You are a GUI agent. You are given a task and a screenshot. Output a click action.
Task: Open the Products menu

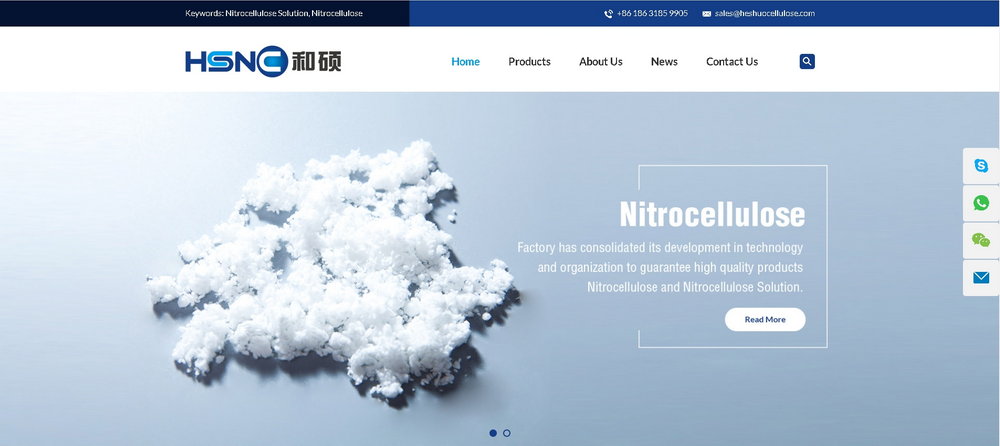(529, 62)
